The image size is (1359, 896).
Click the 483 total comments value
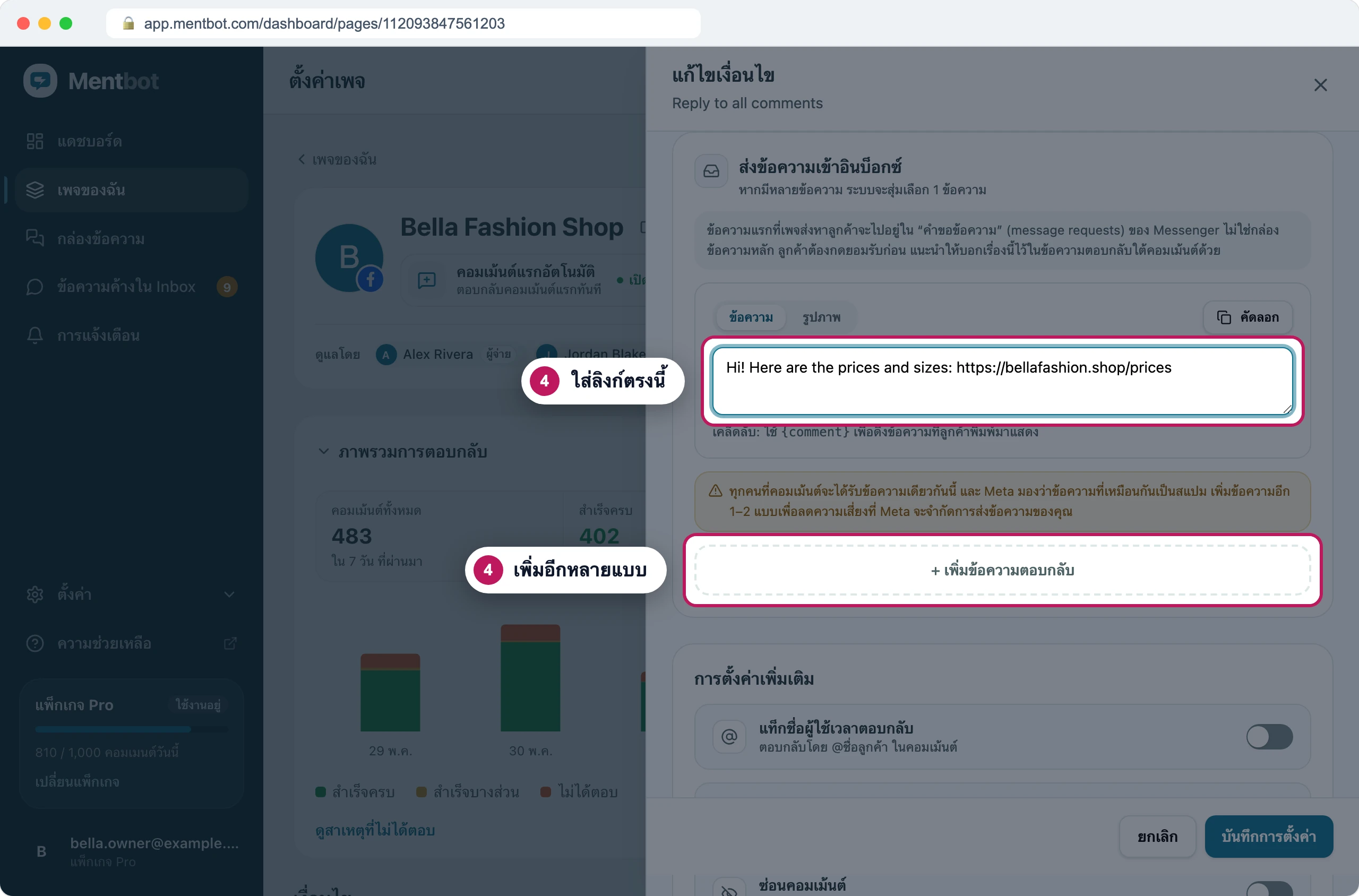(351, 536)
